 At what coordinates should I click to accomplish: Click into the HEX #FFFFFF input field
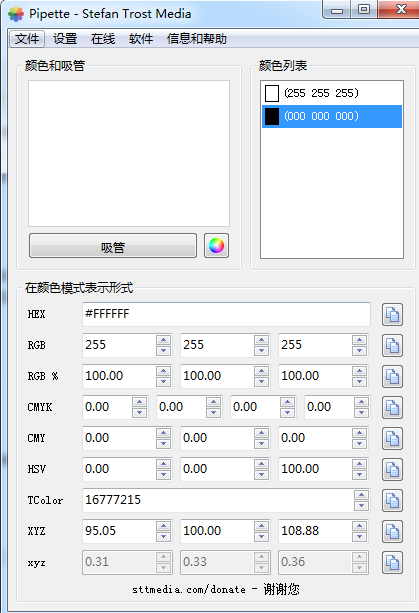[x=226, y=314]
